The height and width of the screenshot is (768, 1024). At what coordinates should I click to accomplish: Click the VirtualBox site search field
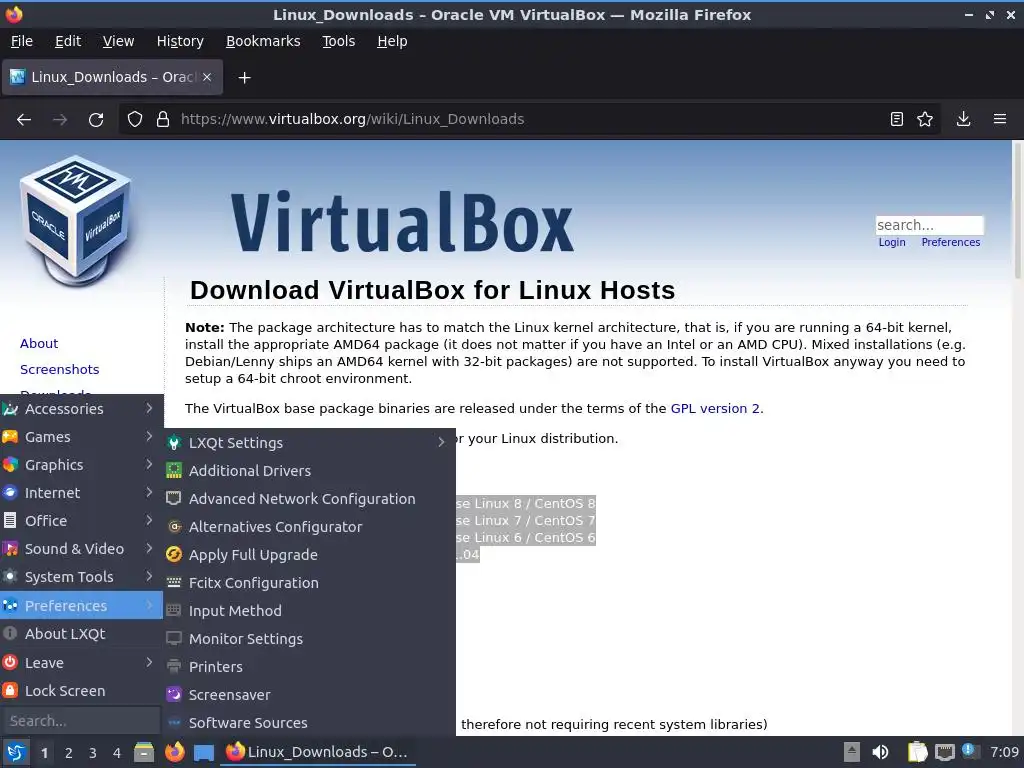(x=929, y=225)
